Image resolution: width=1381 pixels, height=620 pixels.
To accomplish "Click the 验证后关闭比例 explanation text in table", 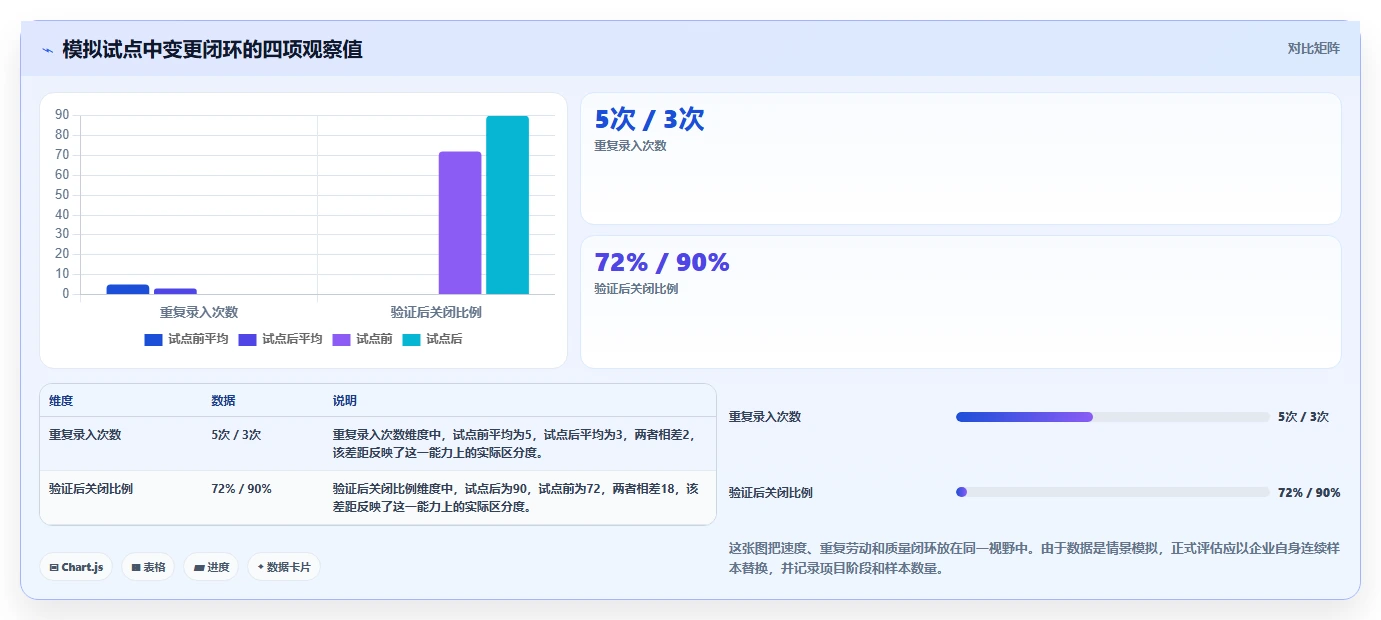I will (x=516, y=498).
